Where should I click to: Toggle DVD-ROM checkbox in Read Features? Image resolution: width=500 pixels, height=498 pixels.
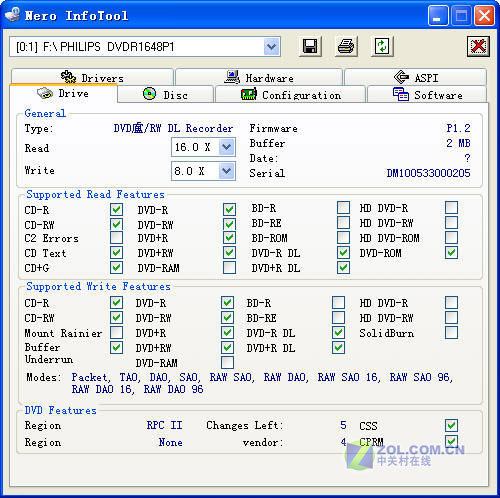tap(451, 252)
